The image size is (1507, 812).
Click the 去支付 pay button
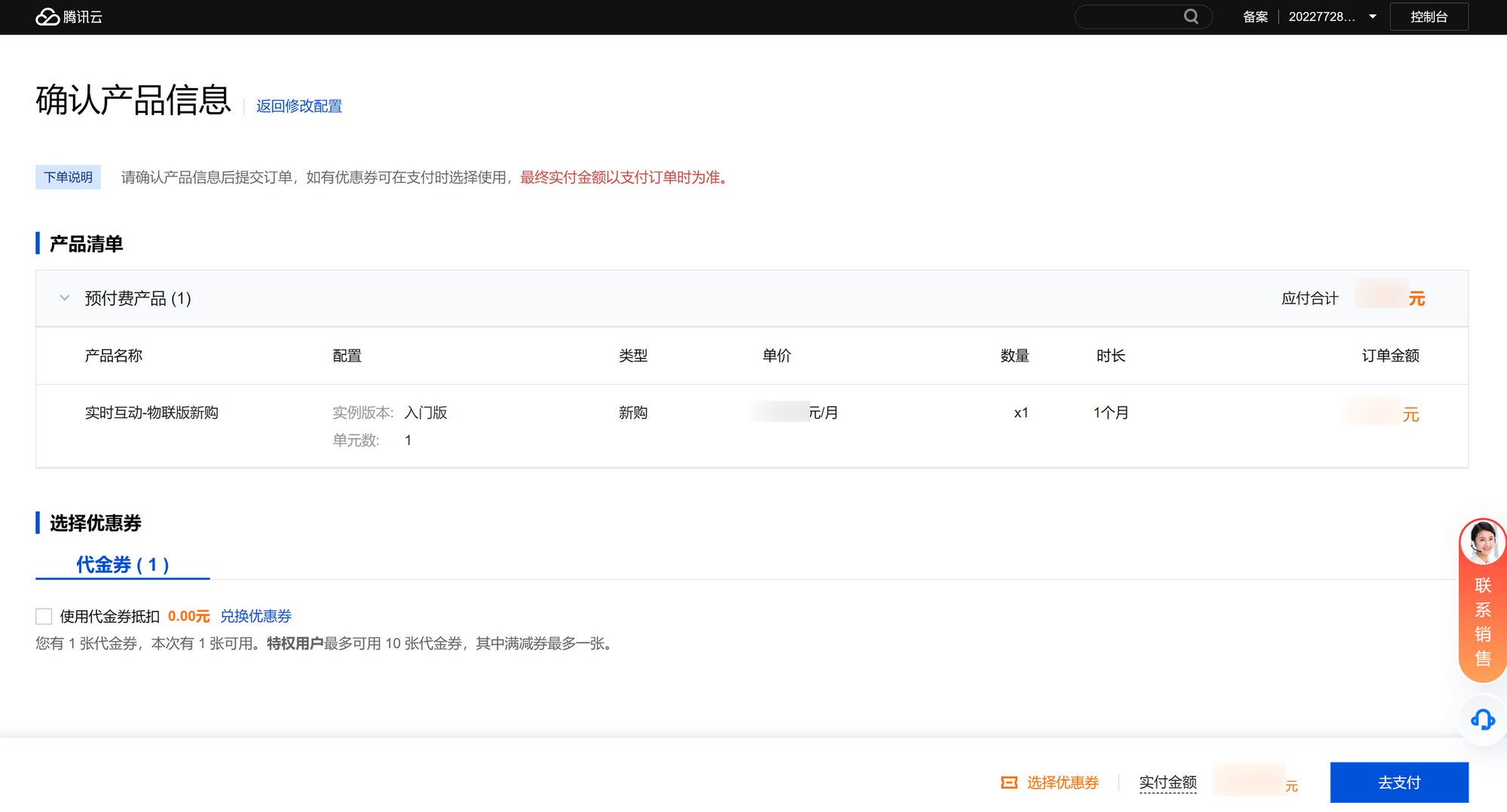(1398, 783)
